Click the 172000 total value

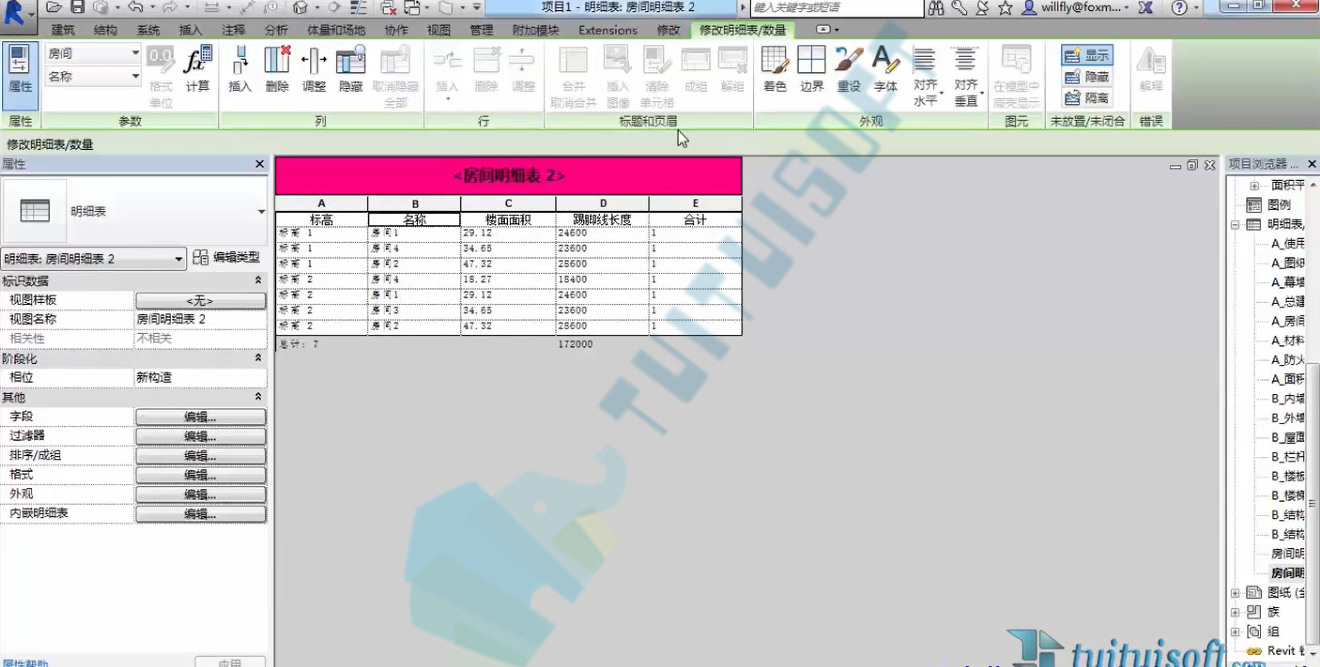click(575, 344)
